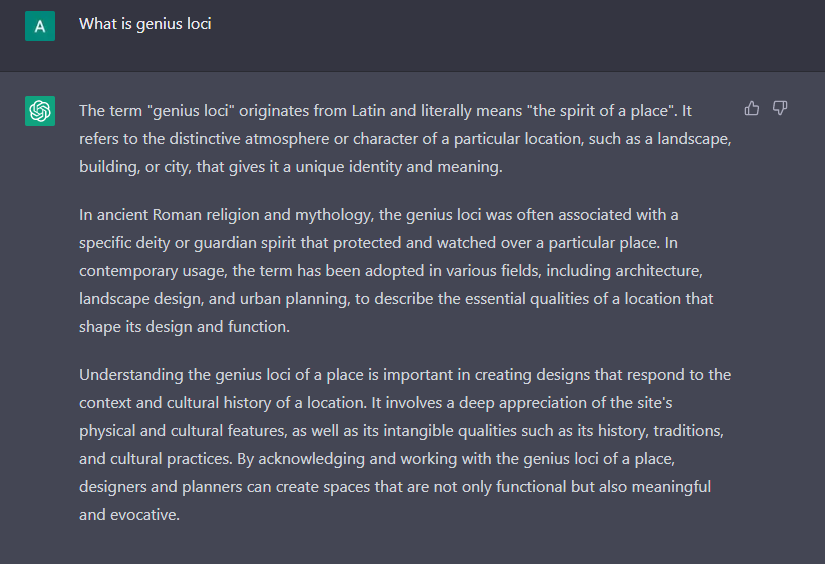Image resolution: width=825 pixels, height=564 pixels.
Task: Click the green user avatar labeled A
Action: (x=40, y=26)
